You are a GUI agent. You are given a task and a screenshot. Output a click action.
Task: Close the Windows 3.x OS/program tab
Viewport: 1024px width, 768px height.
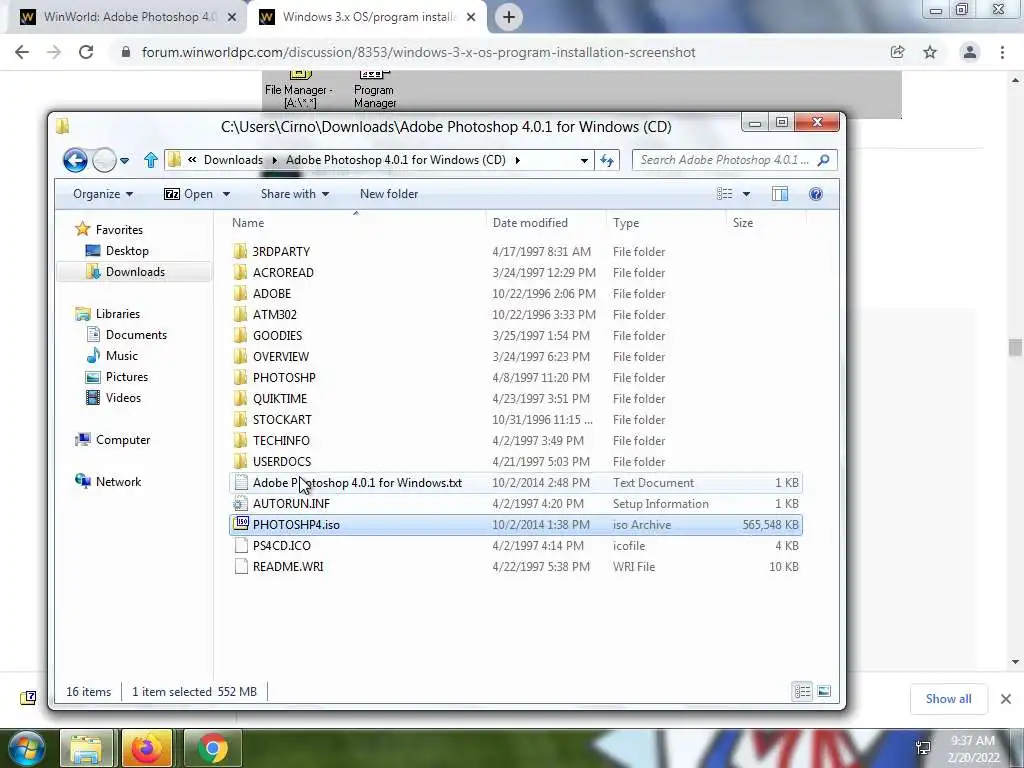pos(471,17)
